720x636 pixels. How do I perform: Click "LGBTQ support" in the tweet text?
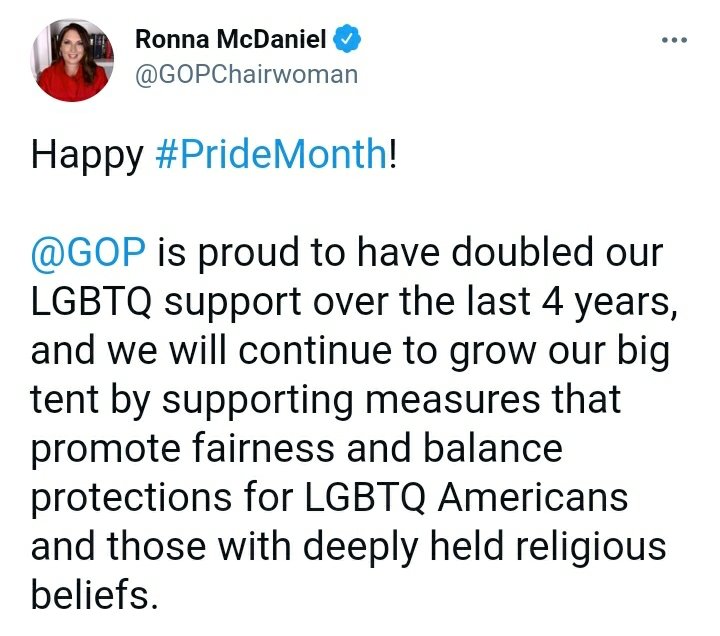pos(166,302)
